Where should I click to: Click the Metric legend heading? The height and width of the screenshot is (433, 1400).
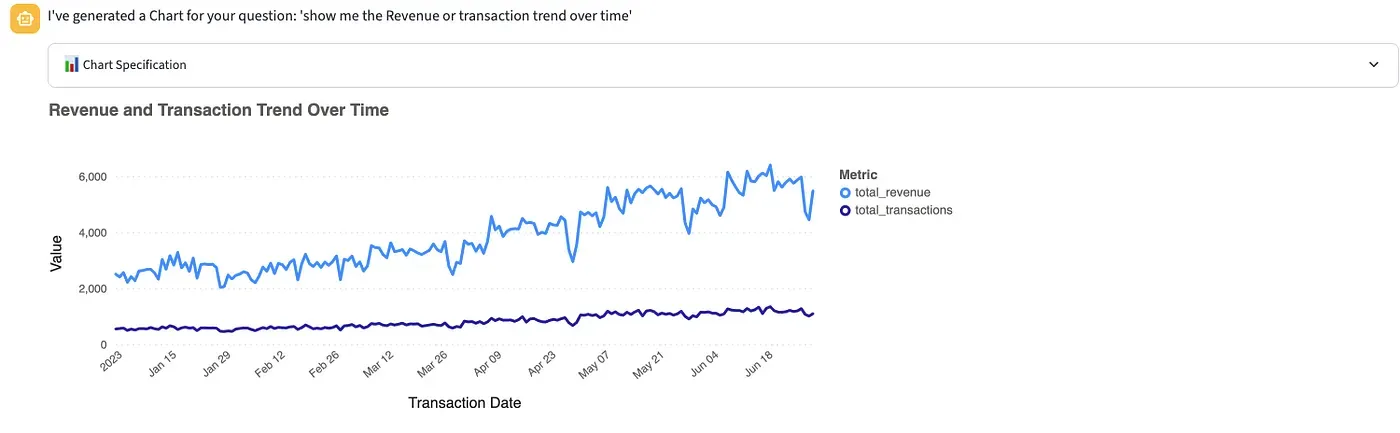[858, 175]
